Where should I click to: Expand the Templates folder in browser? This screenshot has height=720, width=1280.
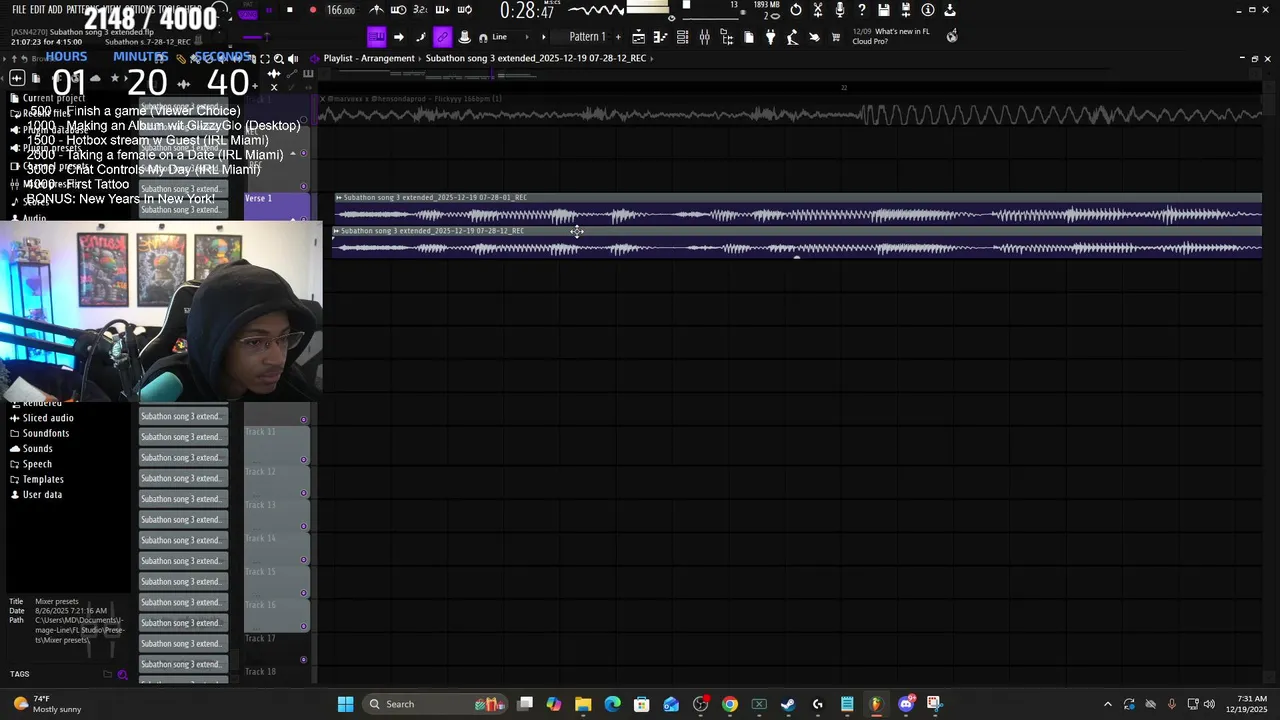[x=43, y=479]
